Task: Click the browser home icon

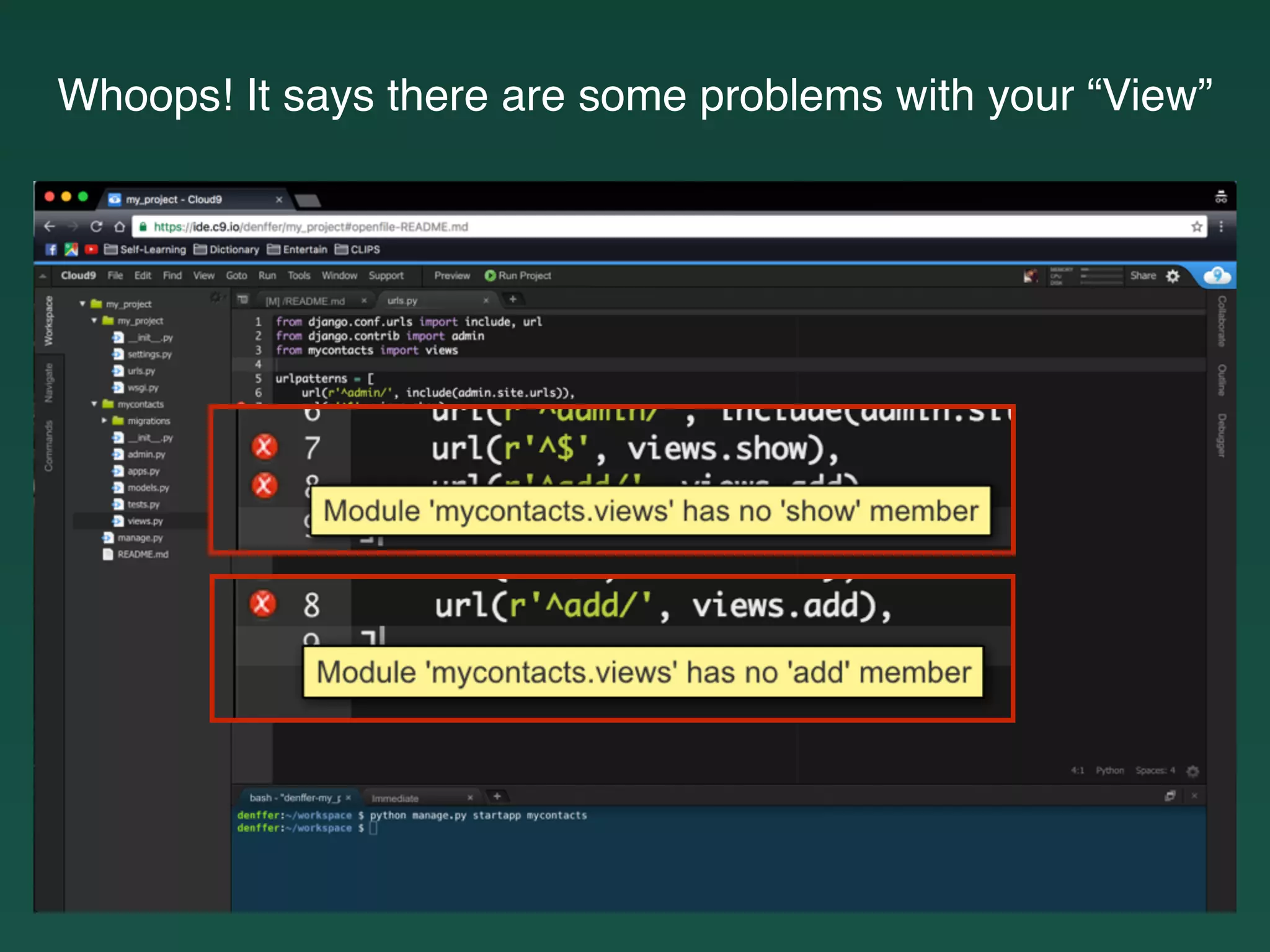Action: (120, 227)
